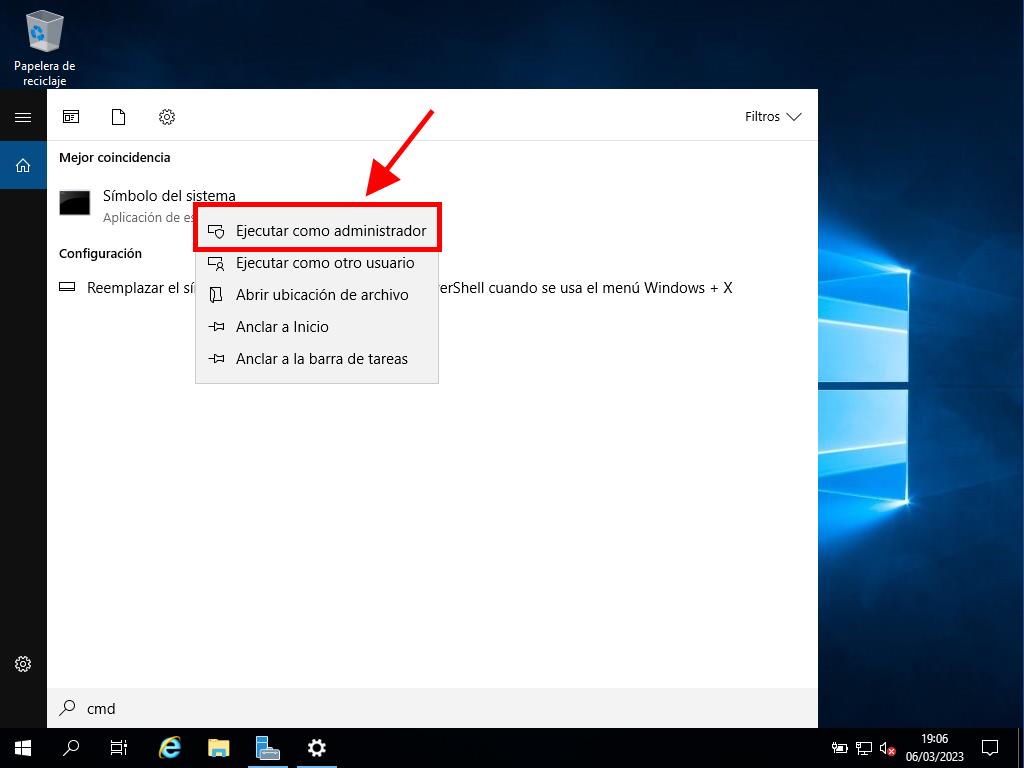The height and width of the screenshot is (768, 1024).
Task: Open the Task View button
Action: tap(119, 747)
